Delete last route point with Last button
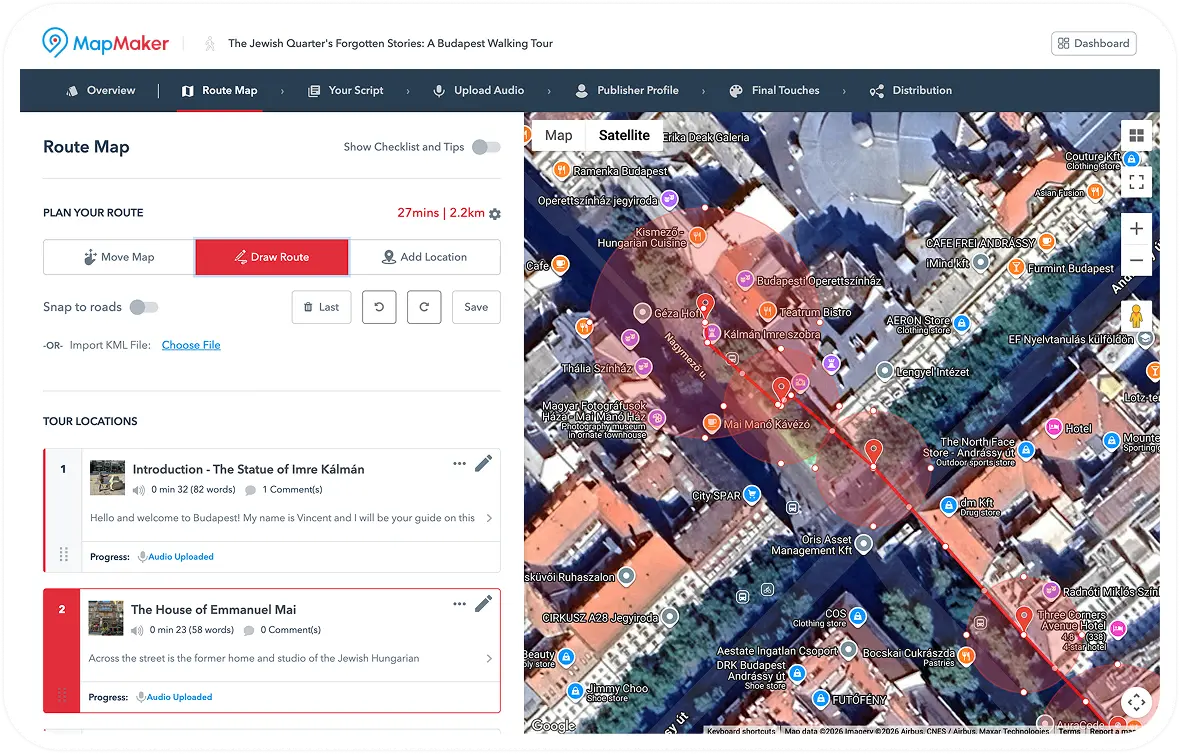1180x754 pixels. click(x=321, y=307)
